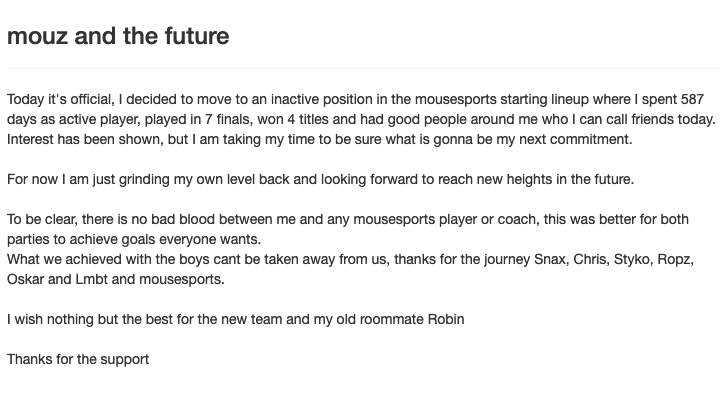
Task: Click the word 'mouz' in the title
Action: (38, 36)
